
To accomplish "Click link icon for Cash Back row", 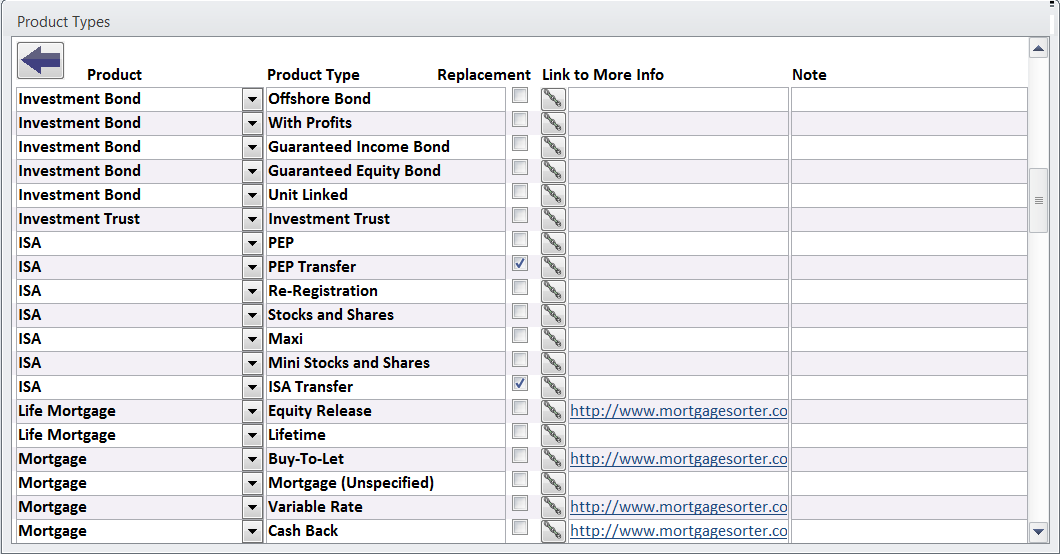I will [553, 531].
